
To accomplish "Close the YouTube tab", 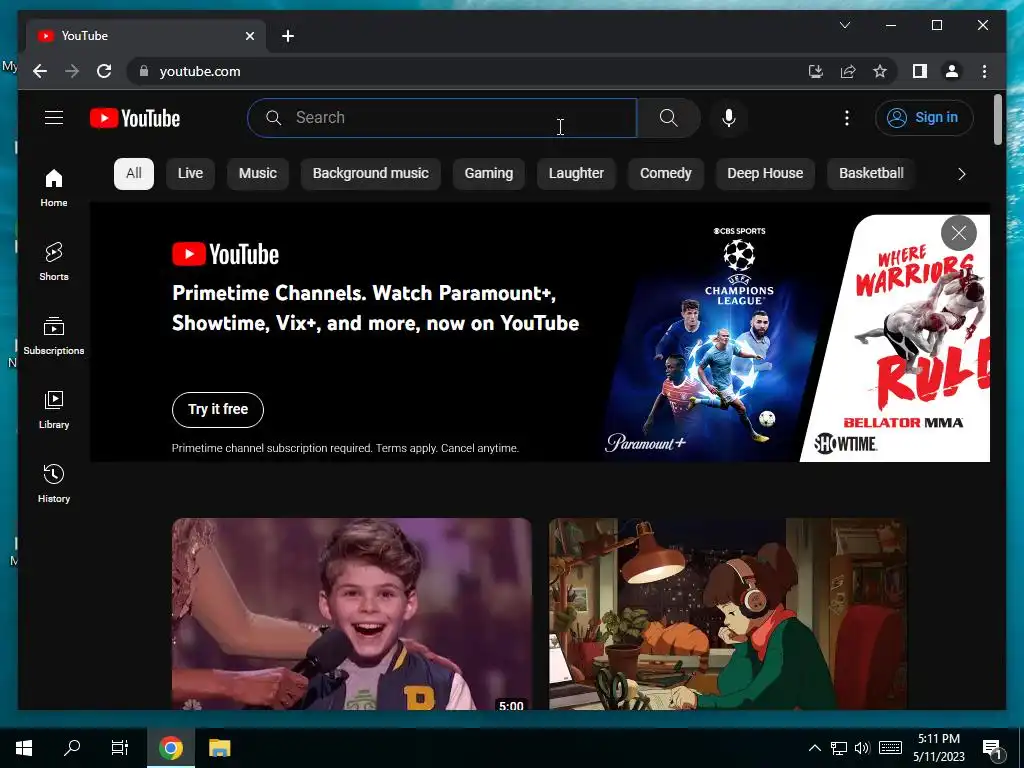I will tap(249, 36).
